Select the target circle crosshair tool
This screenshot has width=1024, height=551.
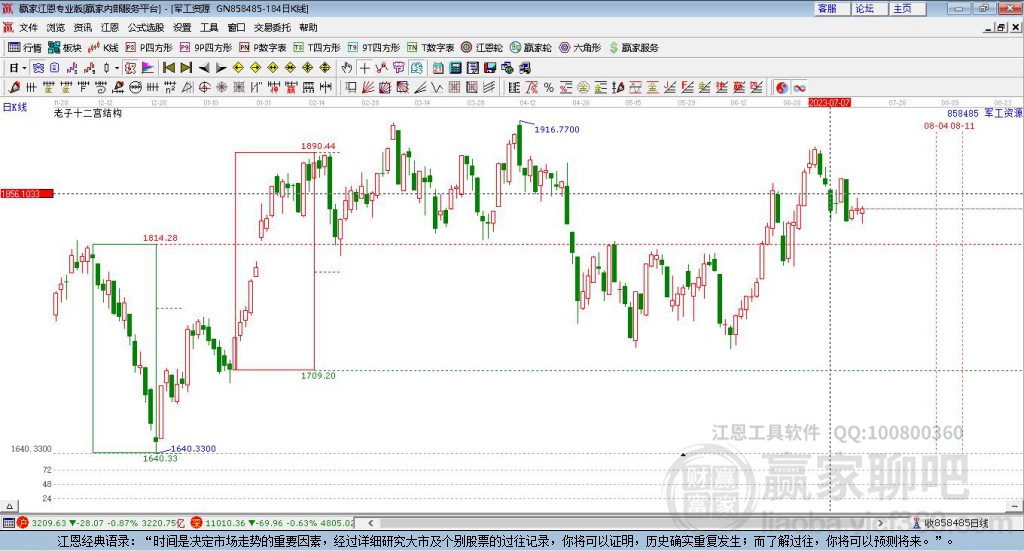point(204,87)
